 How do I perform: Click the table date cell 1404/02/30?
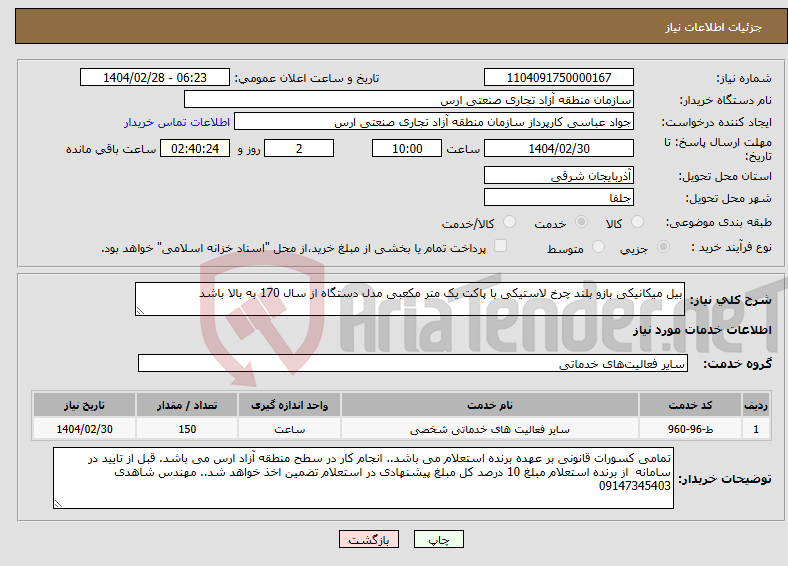click(84, 429)
